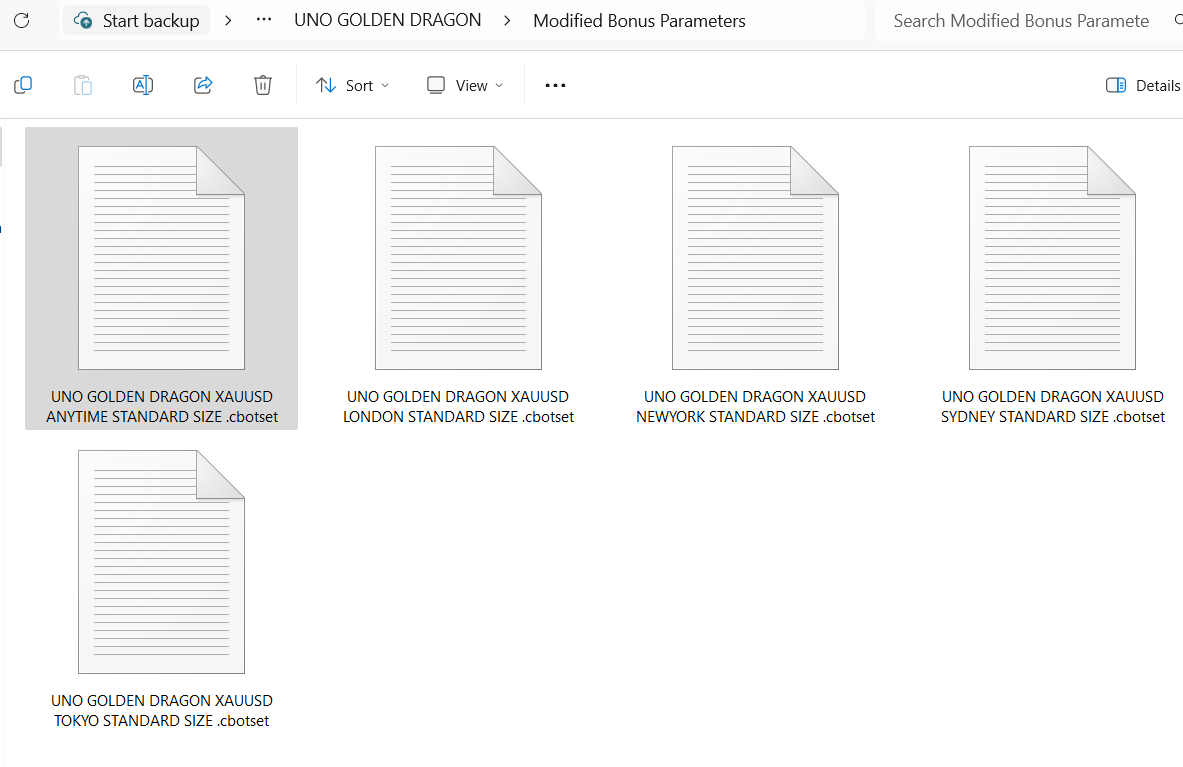Image resolution: width=1183 pixels, height=767 pixels.
Task: Open the See more three-dots menu
Action: click(x=555, y=86)
